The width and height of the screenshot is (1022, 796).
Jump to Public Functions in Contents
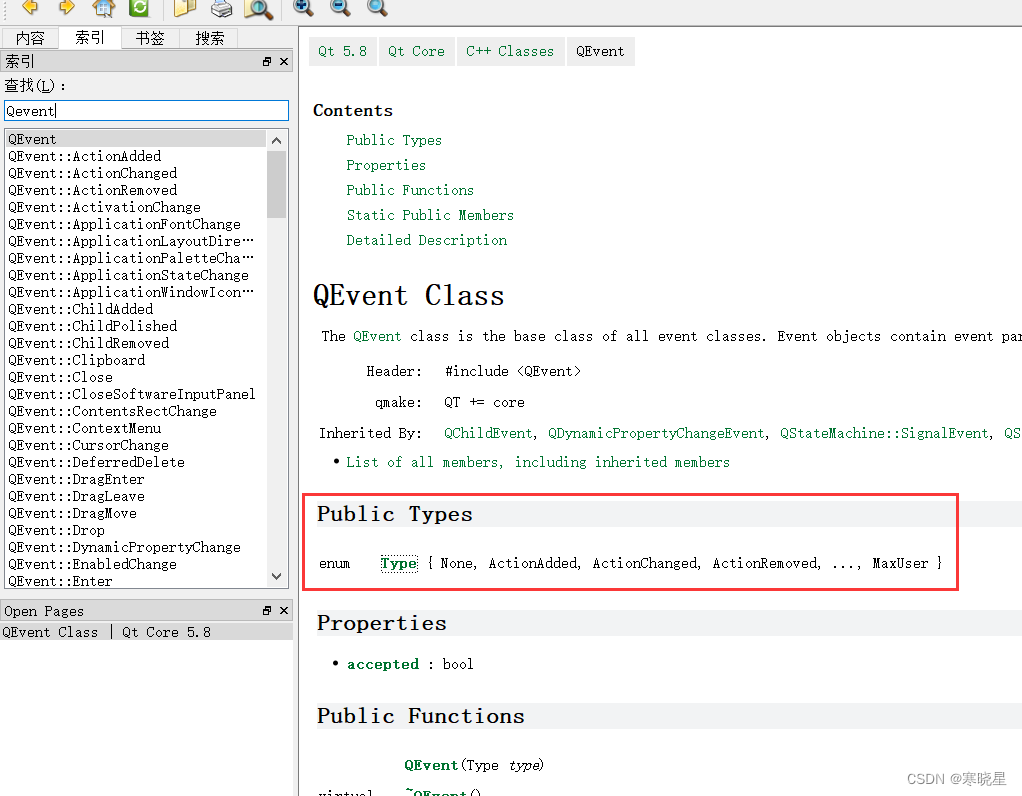(x=410, y=190)
